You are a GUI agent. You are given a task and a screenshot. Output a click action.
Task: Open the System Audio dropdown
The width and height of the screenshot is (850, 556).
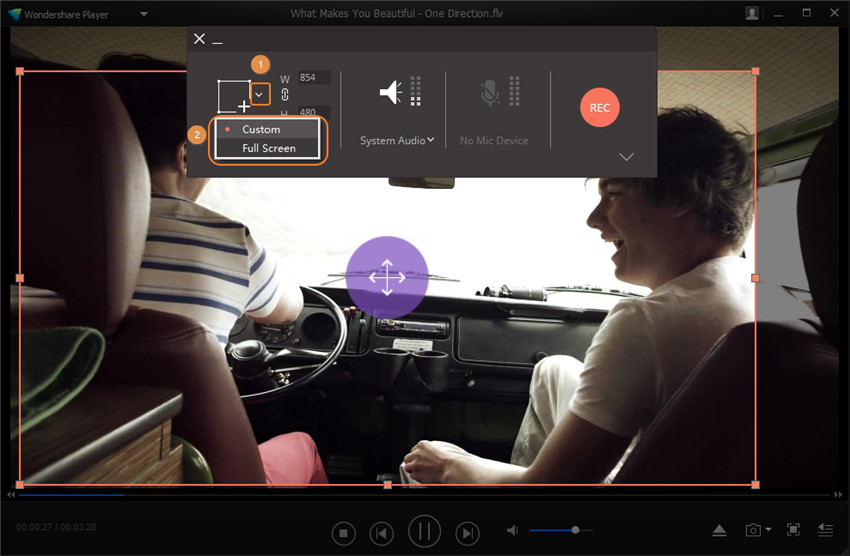pos(397,140)
